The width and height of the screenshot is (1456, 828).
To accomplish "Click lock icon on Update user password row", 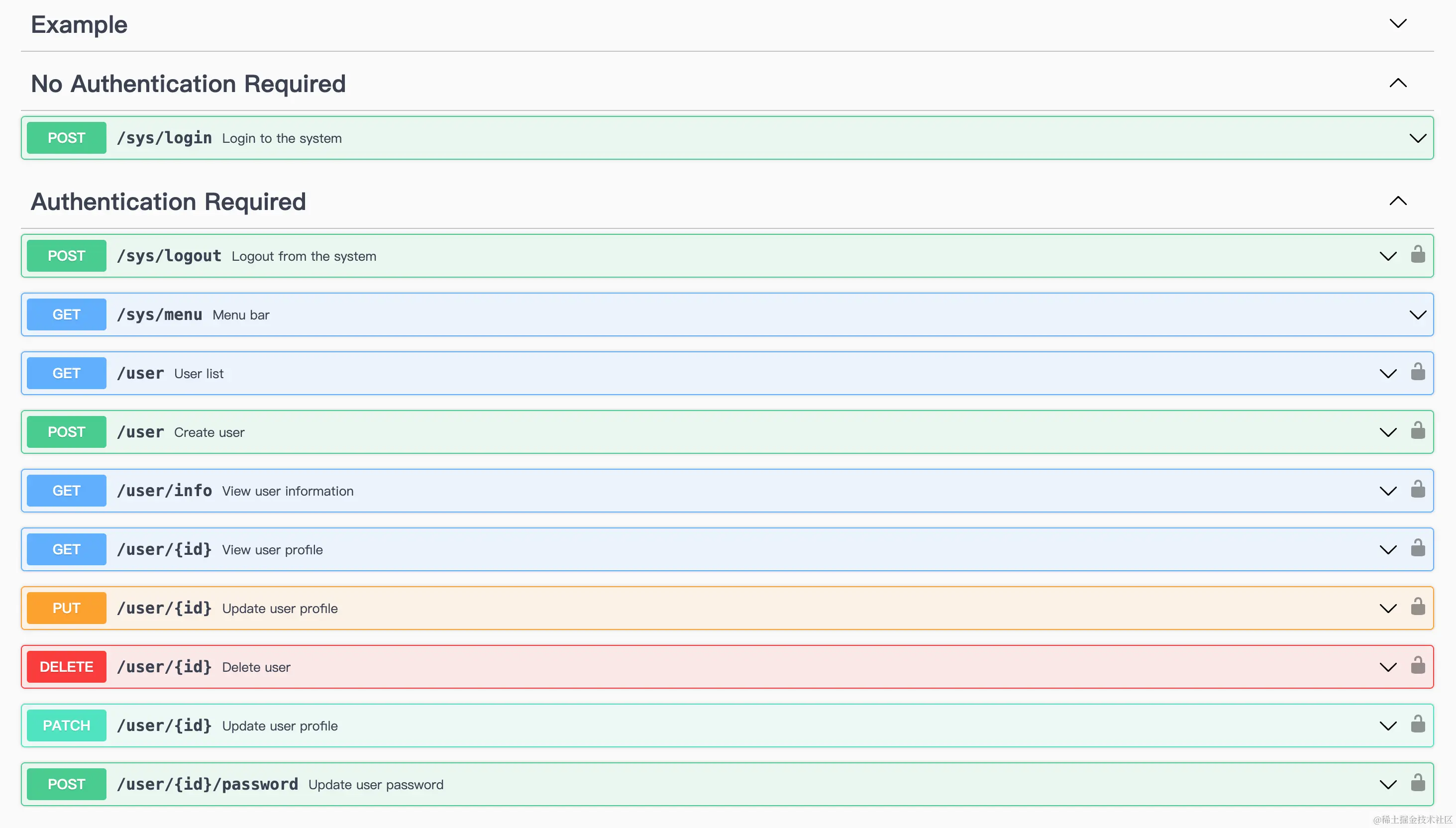I will coord(1417,783).
